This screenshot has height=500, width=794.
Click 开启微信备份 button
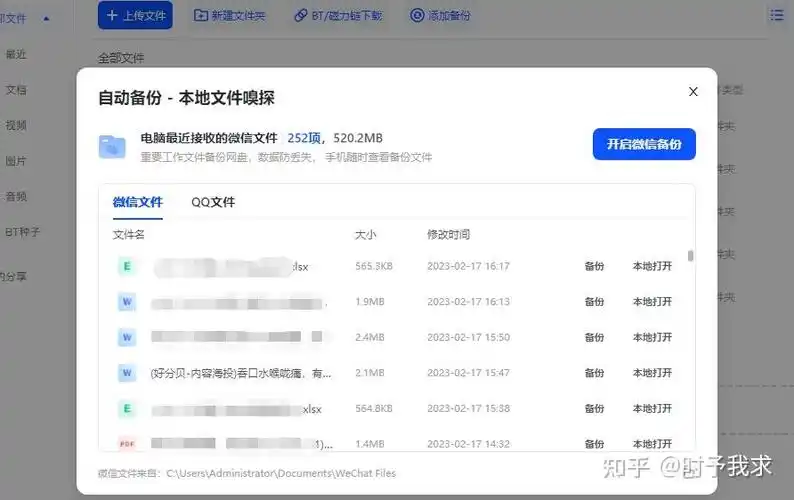tap(643, 144)
